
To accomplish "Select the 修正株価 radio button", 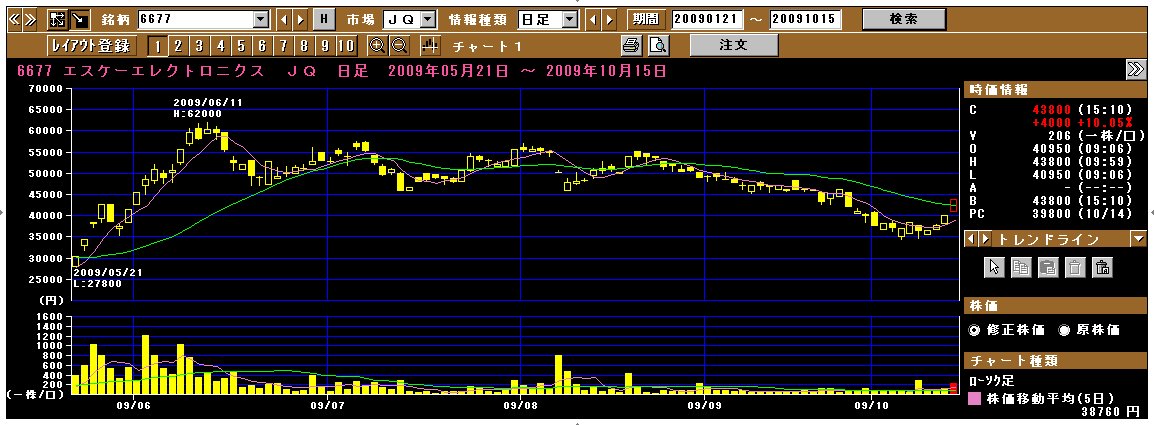I will [974, 330].
